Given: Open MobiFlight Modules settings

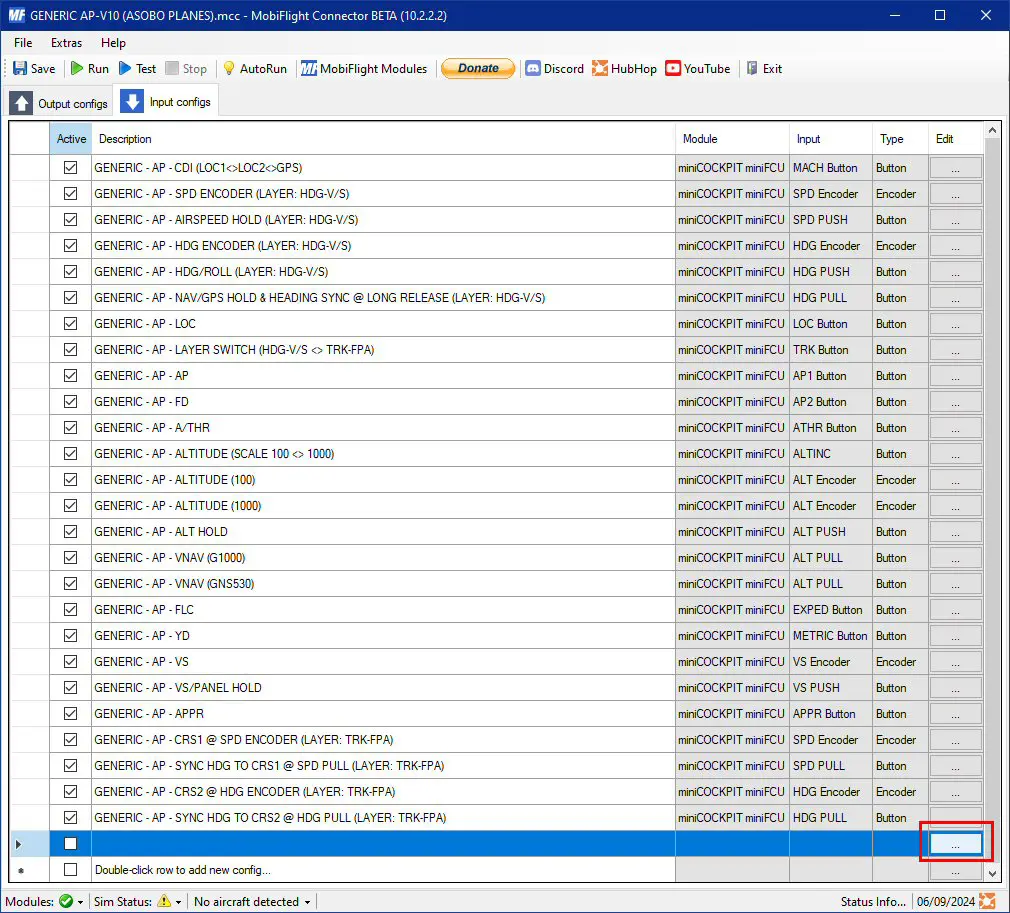Looking at the screenshot, I should point(364,68).
